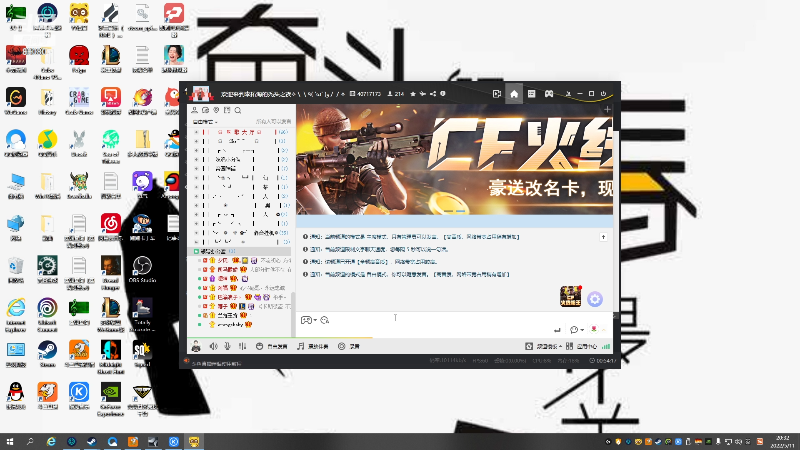Send a flower gift icon
The image size is (800, 450).
click(594, 329)
